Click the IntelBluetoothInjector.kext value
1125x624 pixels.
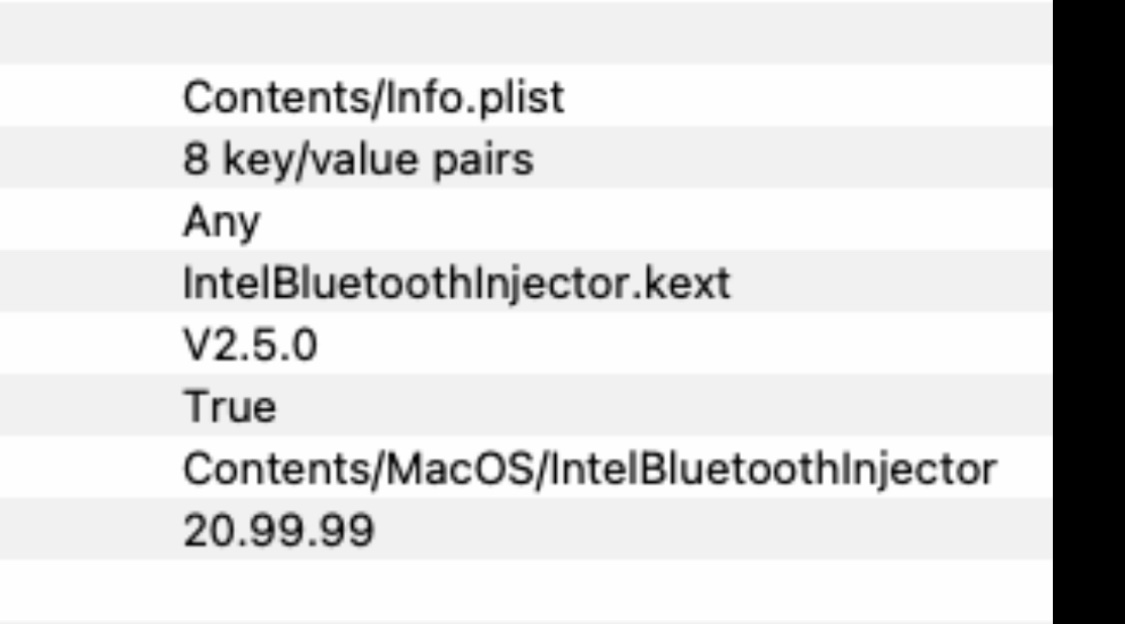455,284
